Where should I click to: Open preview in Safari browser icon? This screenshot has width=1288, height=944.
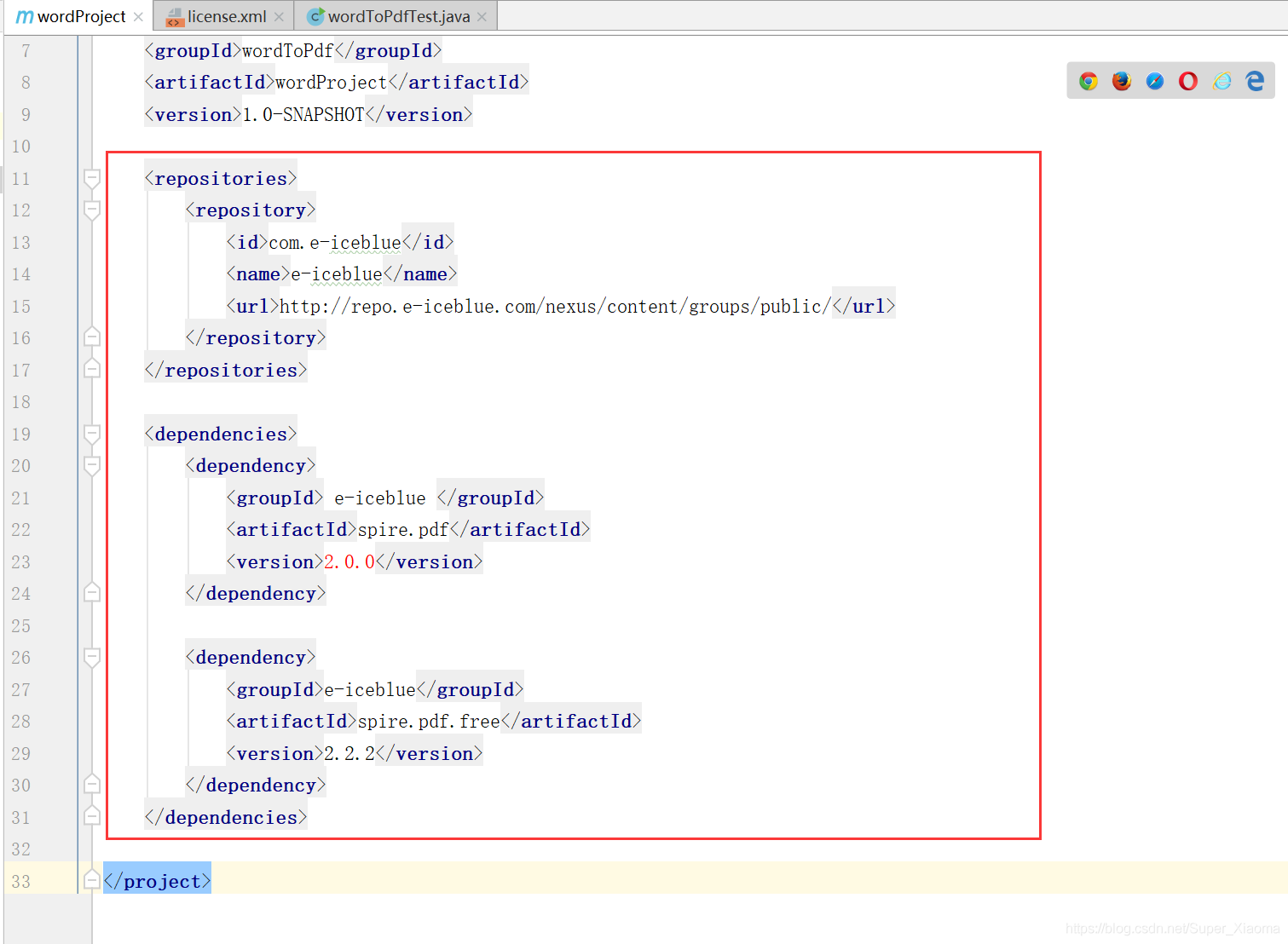click(1155, 81)
